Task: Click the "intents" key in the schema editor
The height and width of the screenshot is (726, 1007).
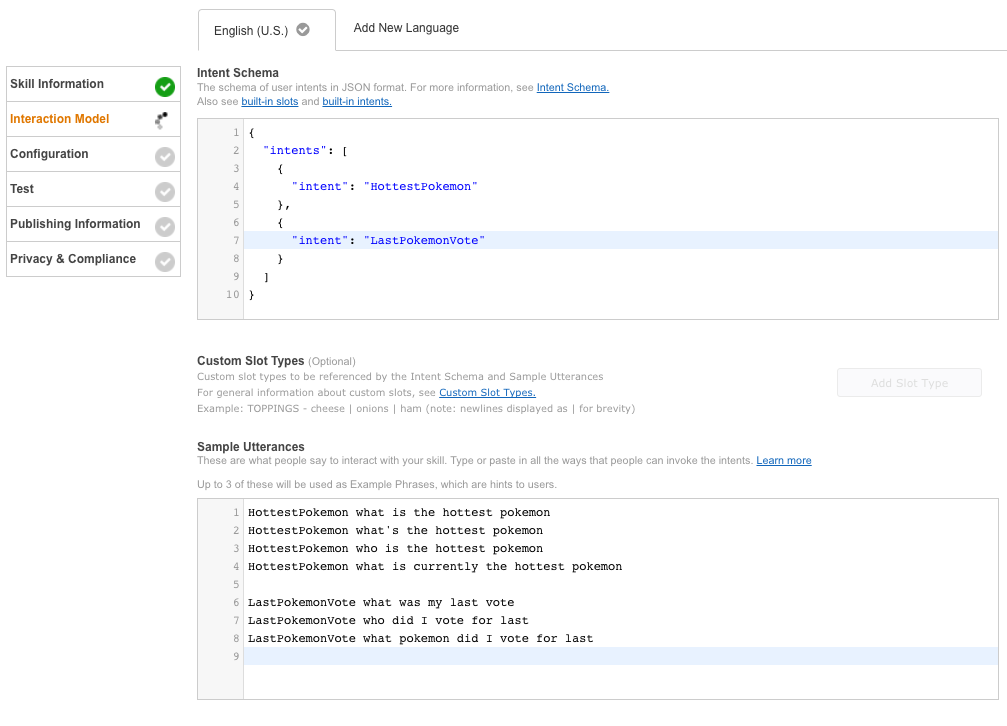Action: 295,150
